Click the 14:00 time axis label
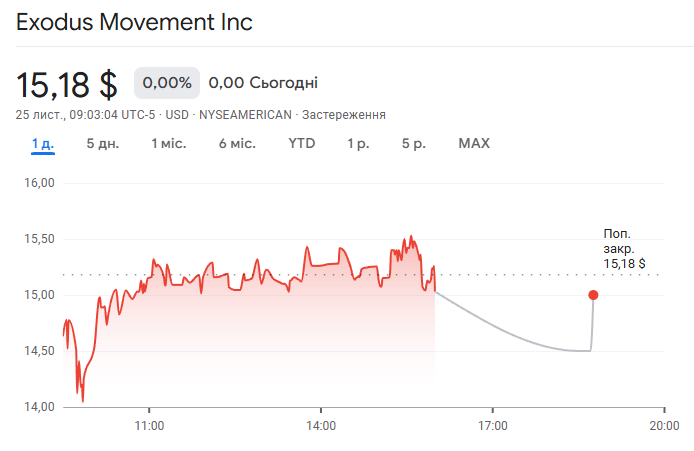 click(320, 425)
